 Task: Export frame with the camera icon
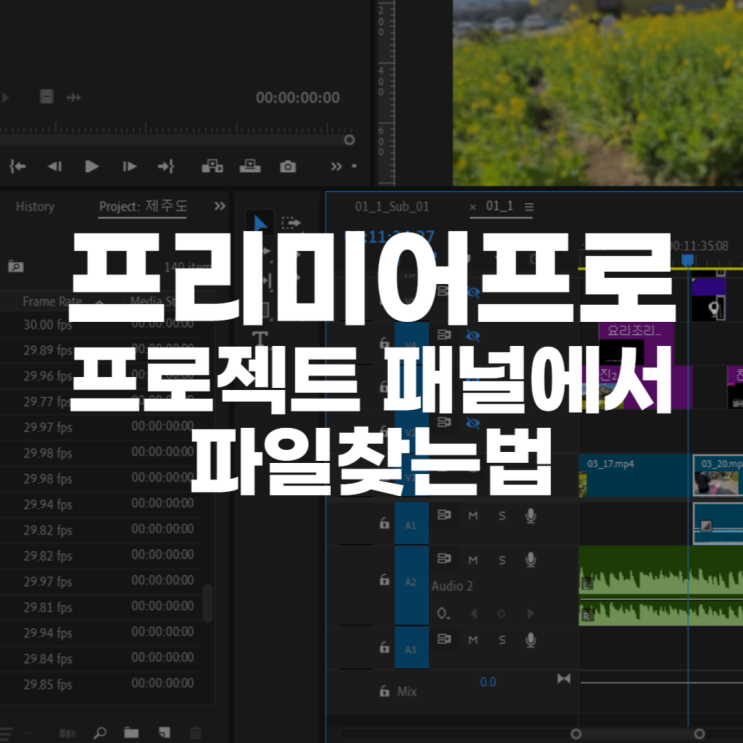(288, 167)
